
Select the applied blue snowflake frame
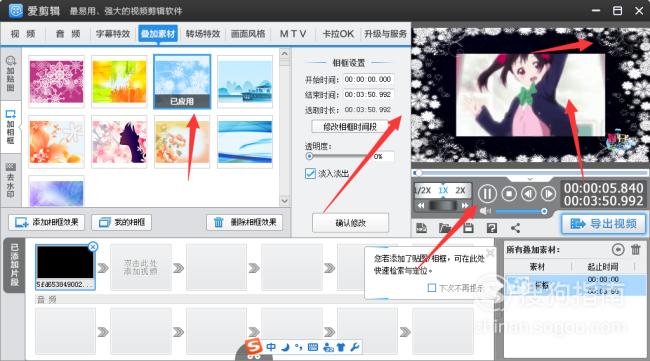[x=182, y=82]
